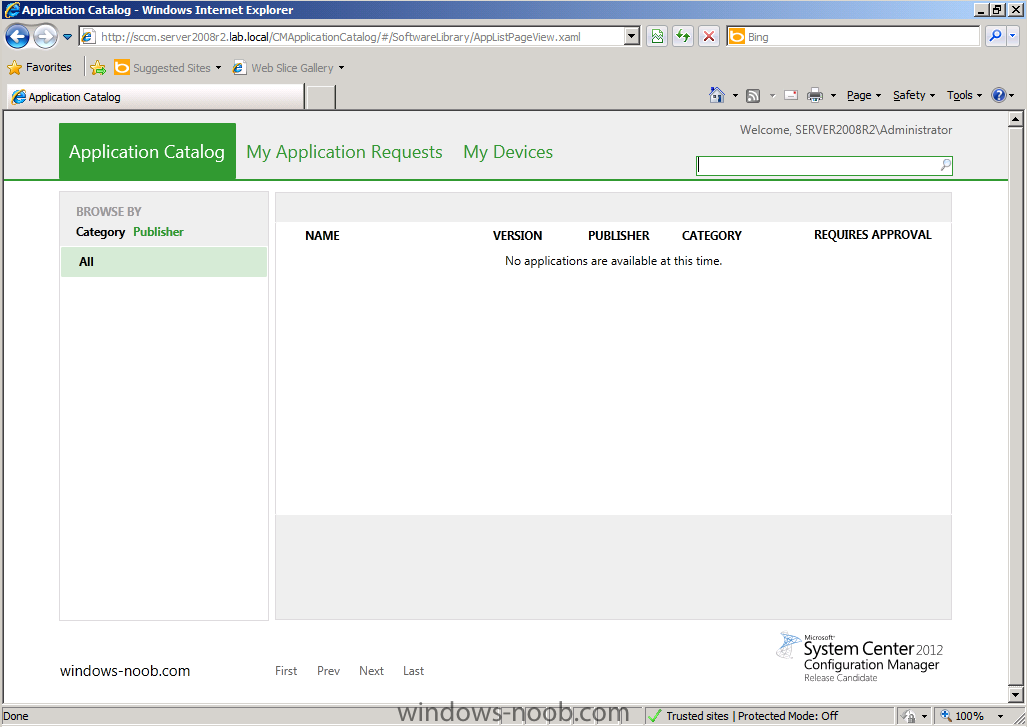Switch to My Devices tab
This screenshot has height=727, width=1027.
pos(508,152)
